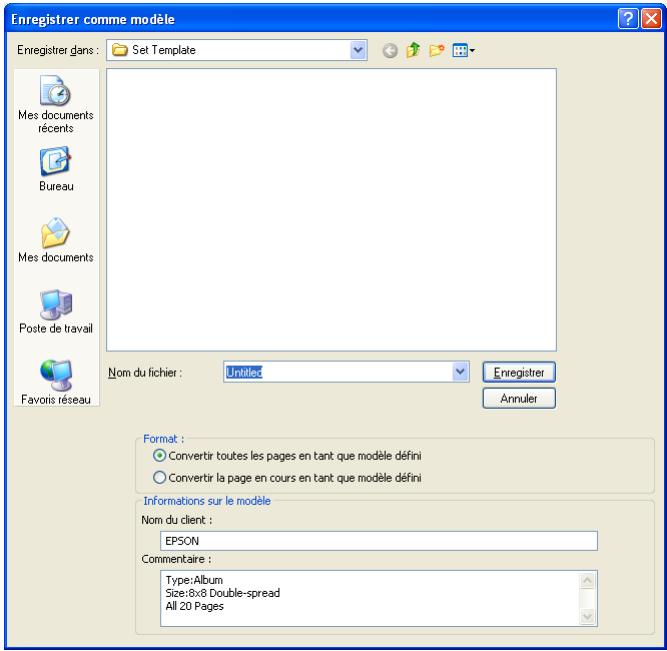Open the view options menu
Screen dimensions: 667x651
pyautogui.click(x=464, y=51)
